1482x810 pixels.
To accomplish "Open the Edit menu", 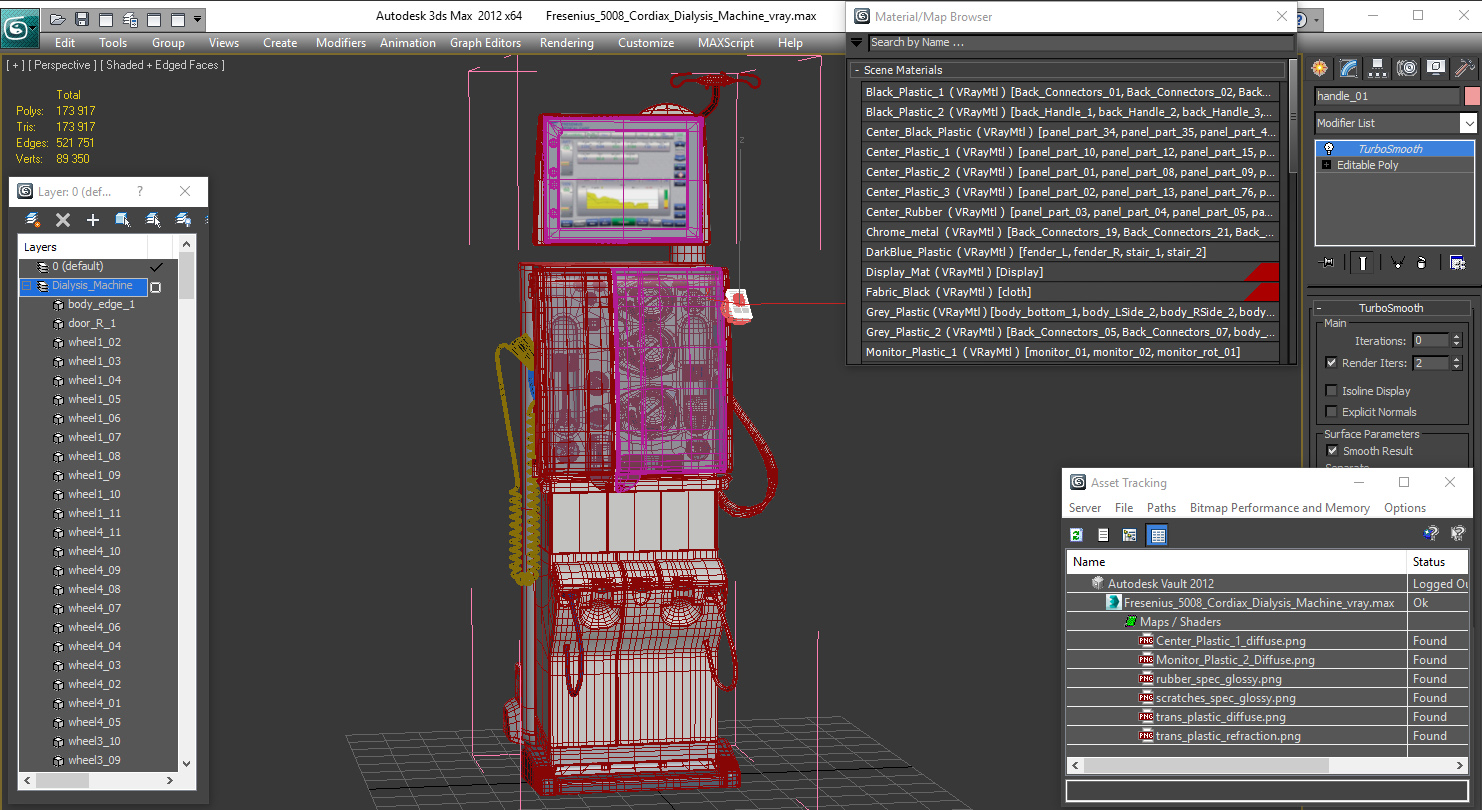I will click(65, 43).
